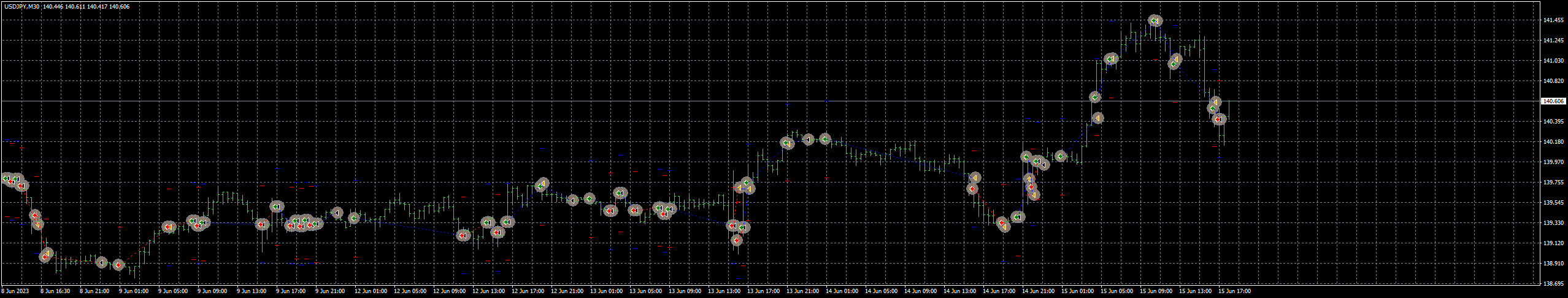Click the 141.455 price scale label
Viewport: 1568px width, 298px height.
click(x=1552, y=20)
